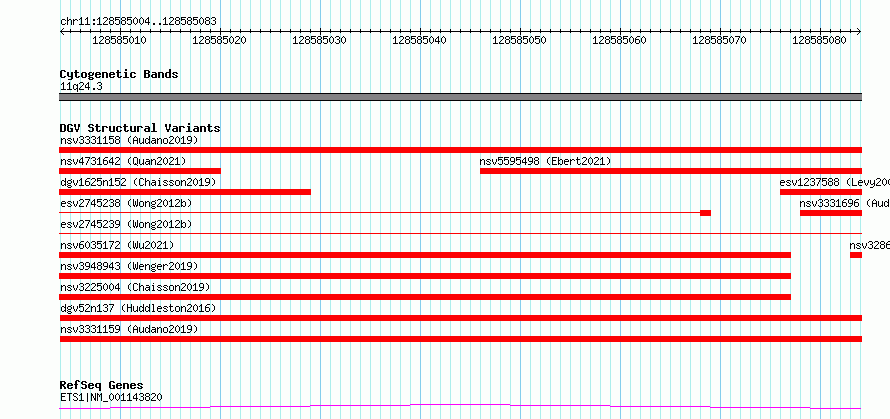Click the chr11:128585004..128585083 coordinate label
This screenshot has width=890, height=419.
click(138, 22)
